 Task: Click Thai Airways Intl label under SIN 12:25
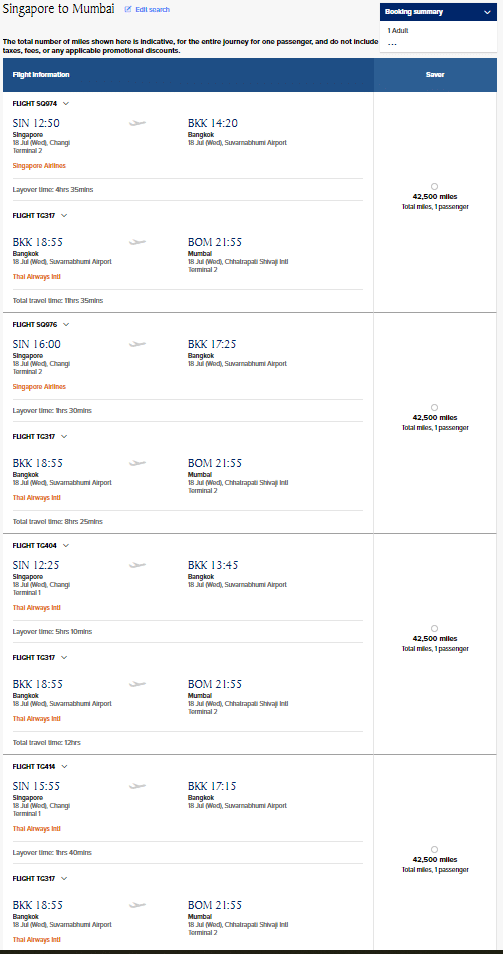[x=36, y=608]
